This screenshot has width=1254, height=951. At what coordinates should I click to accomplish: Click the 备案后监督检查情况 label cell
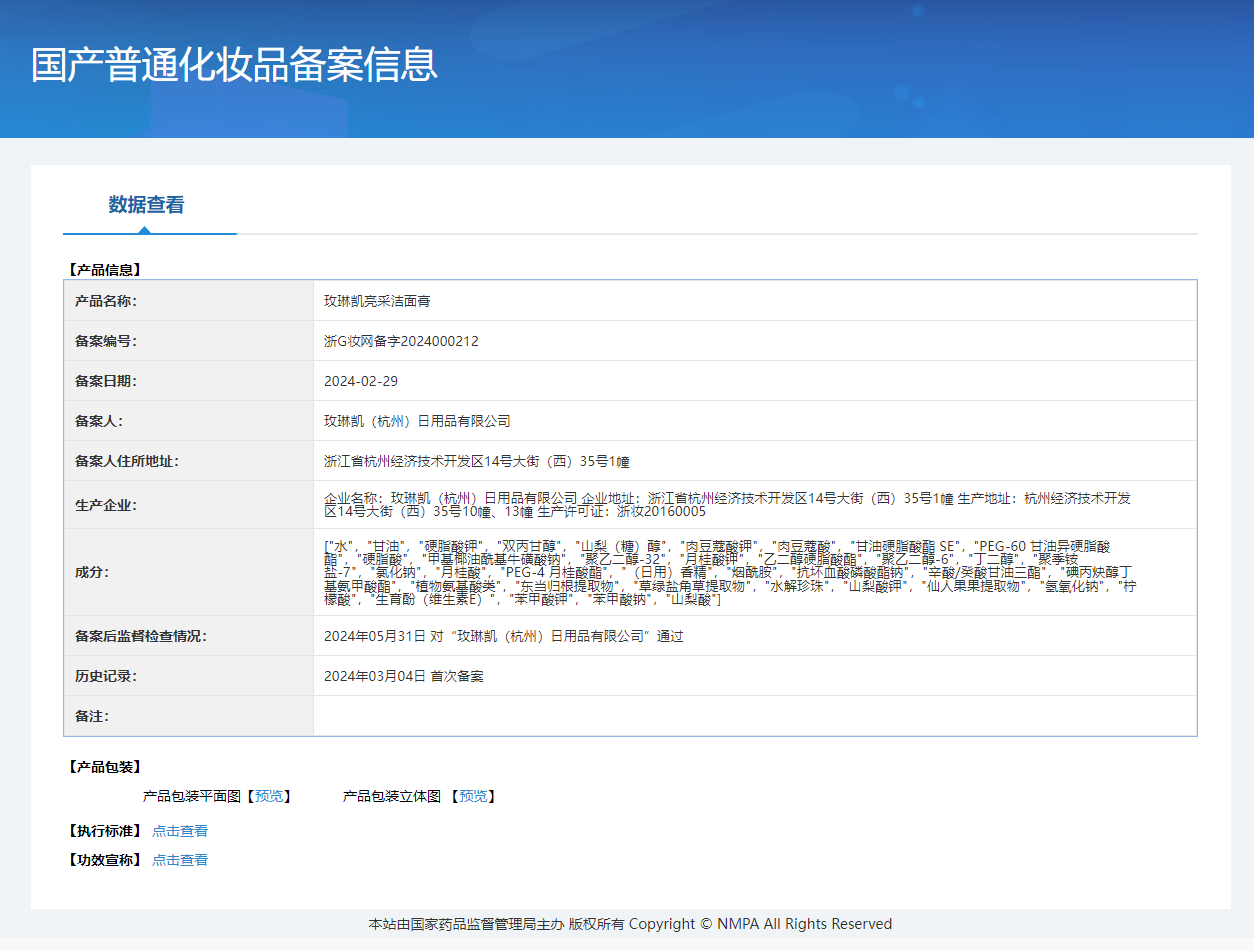click(x=189, y=636)
